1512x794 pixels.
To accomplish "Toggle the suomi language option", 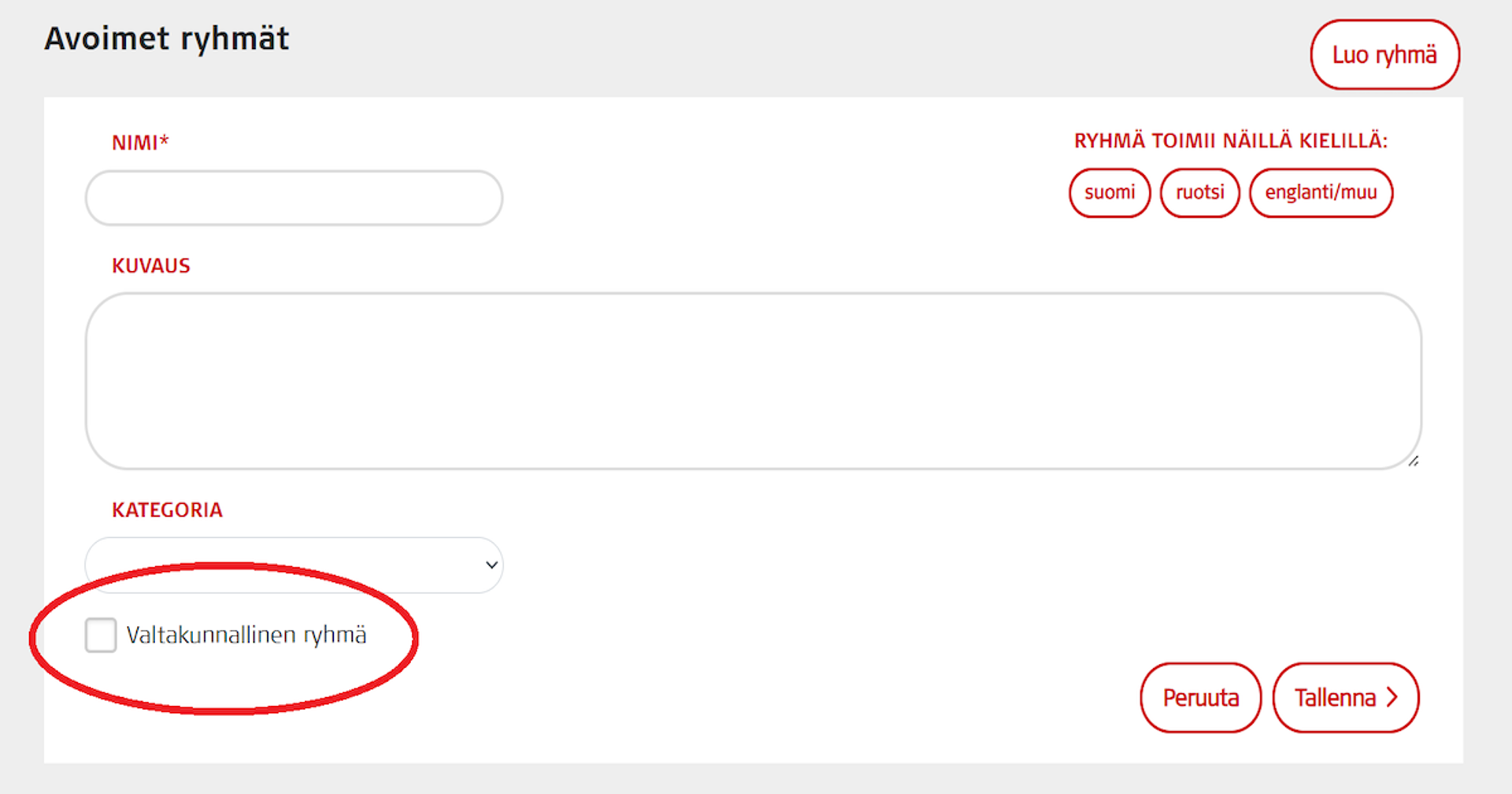I will coord(1109,193).
